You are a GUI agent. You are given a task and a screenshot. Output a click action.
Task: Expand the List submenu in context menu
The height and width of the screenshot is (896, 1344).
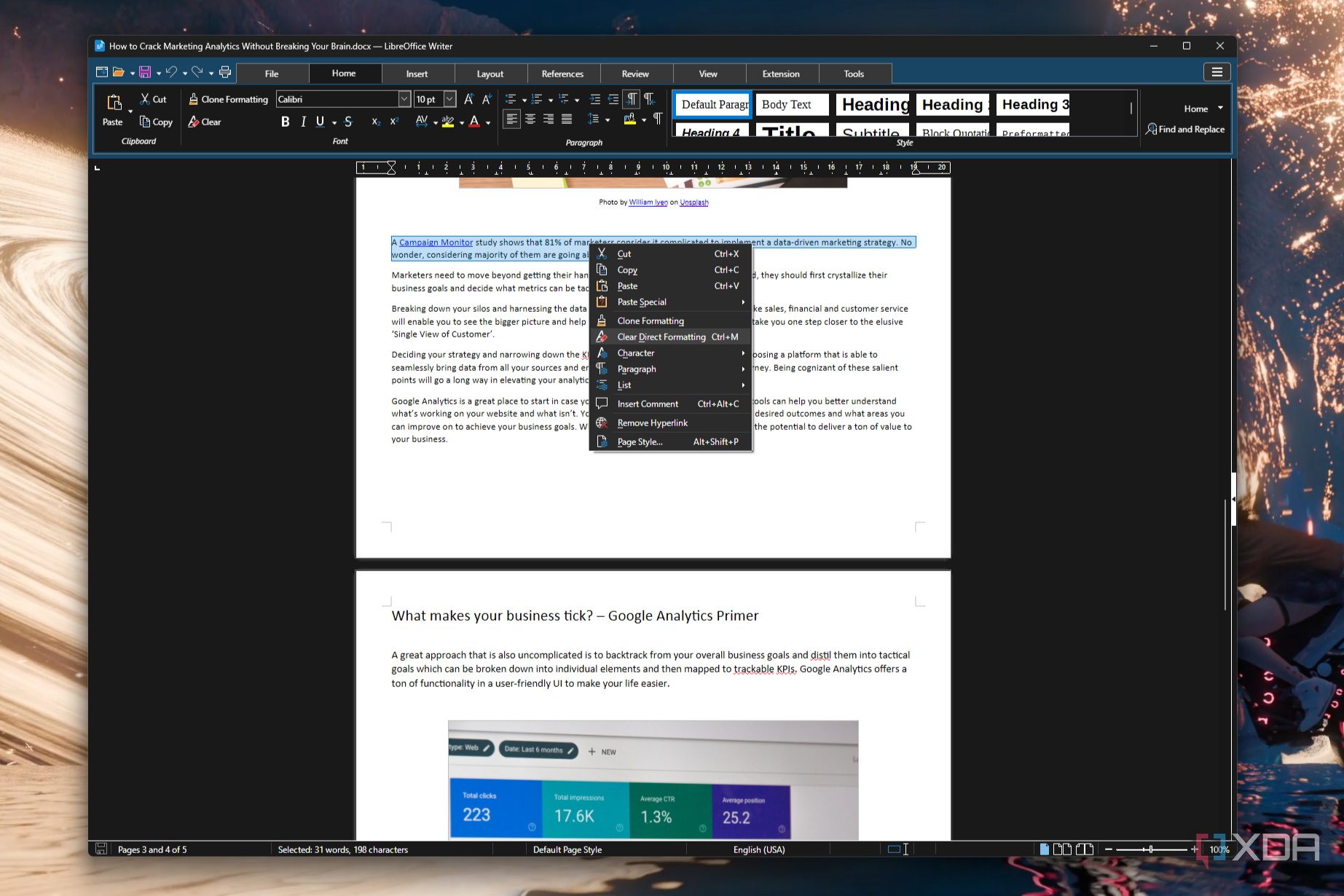click(671, 385)
